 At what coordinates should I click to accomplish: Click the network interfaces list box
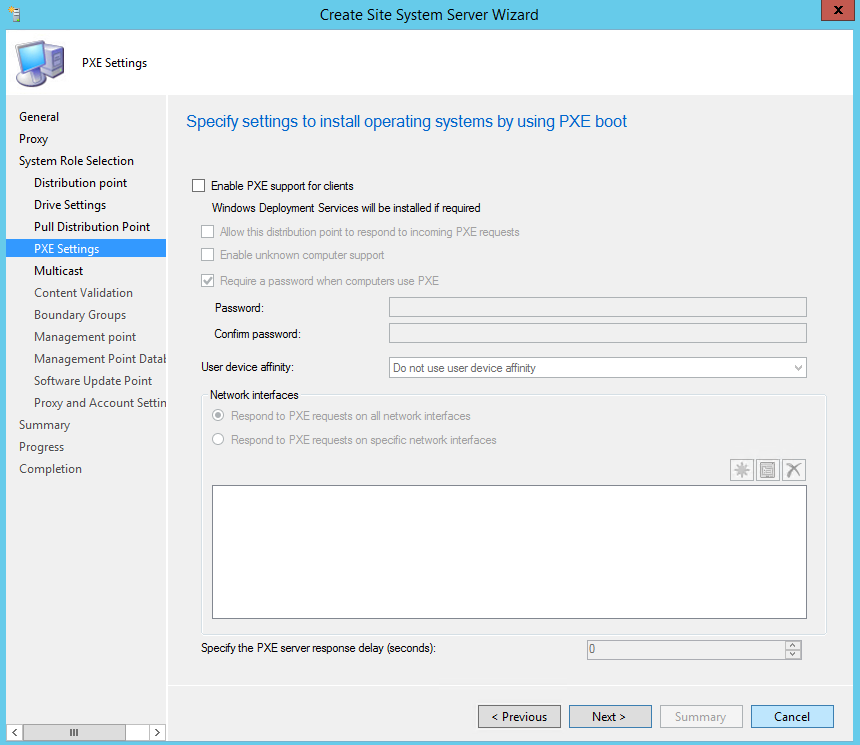(509, 552)
